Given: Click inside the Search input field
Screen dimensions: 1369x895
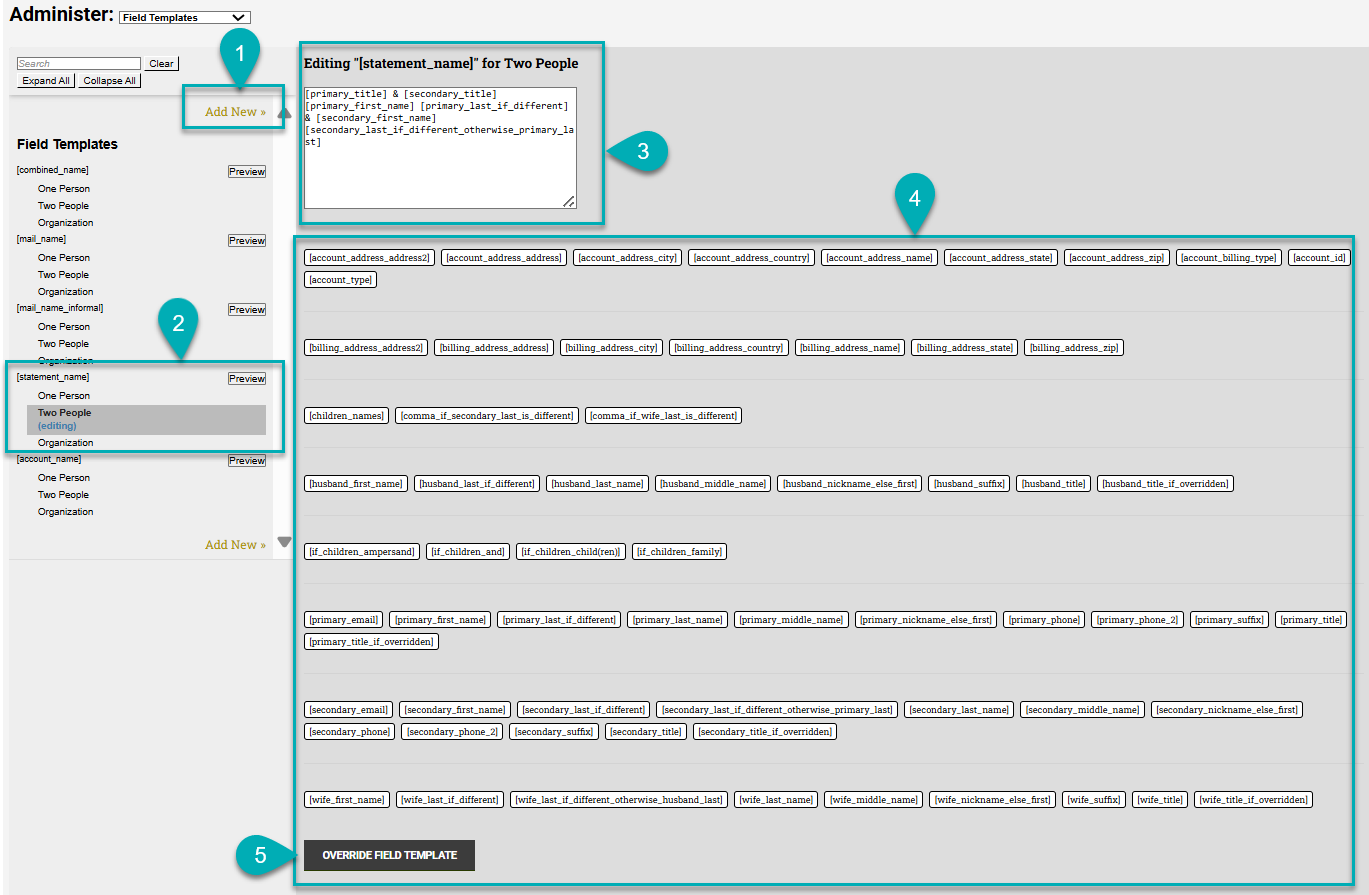Looking at the screenshot, I should pos(78,63).
